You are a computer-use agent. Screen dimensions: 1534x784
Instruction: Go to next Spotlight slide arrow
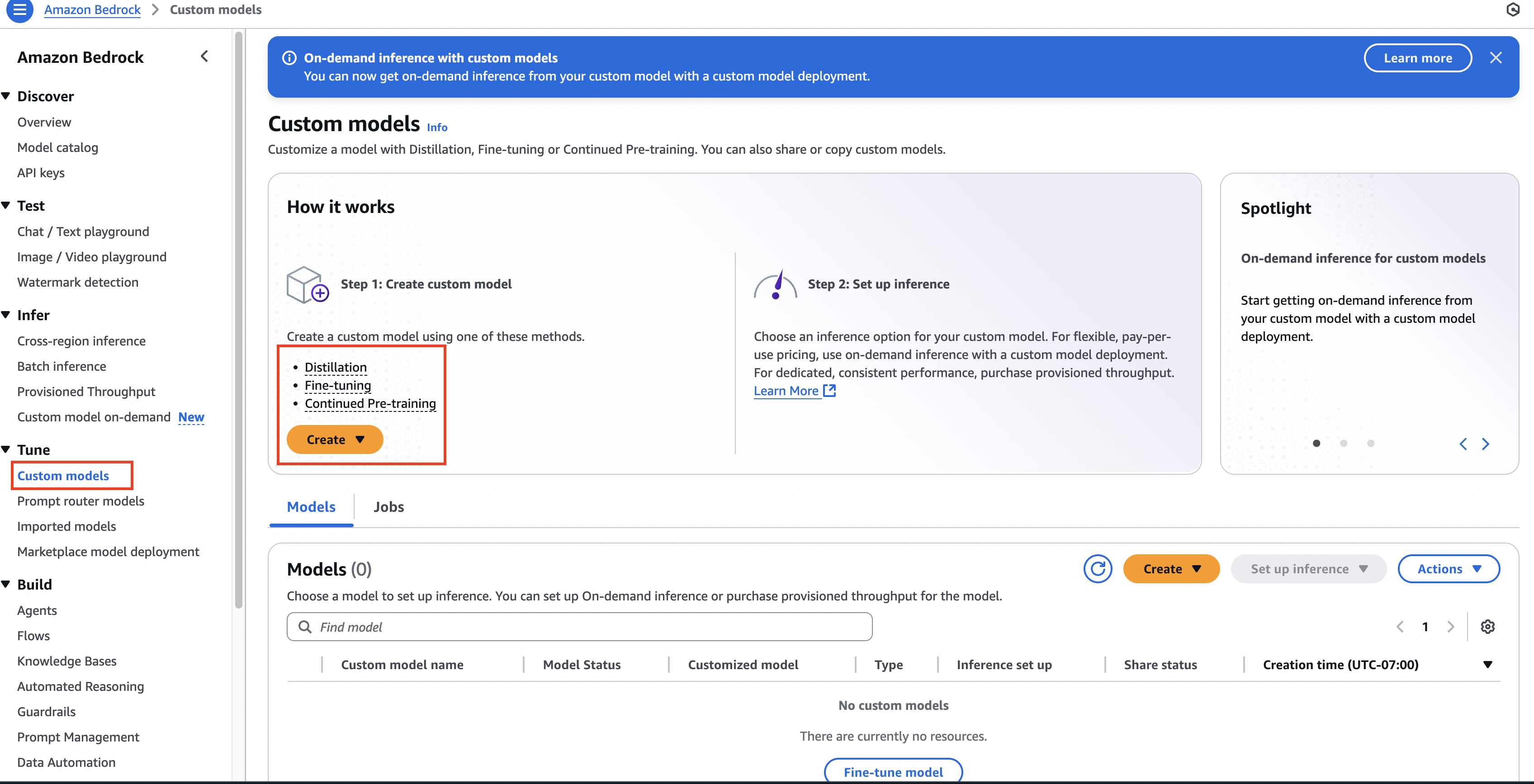click(x=1485, y=444)
